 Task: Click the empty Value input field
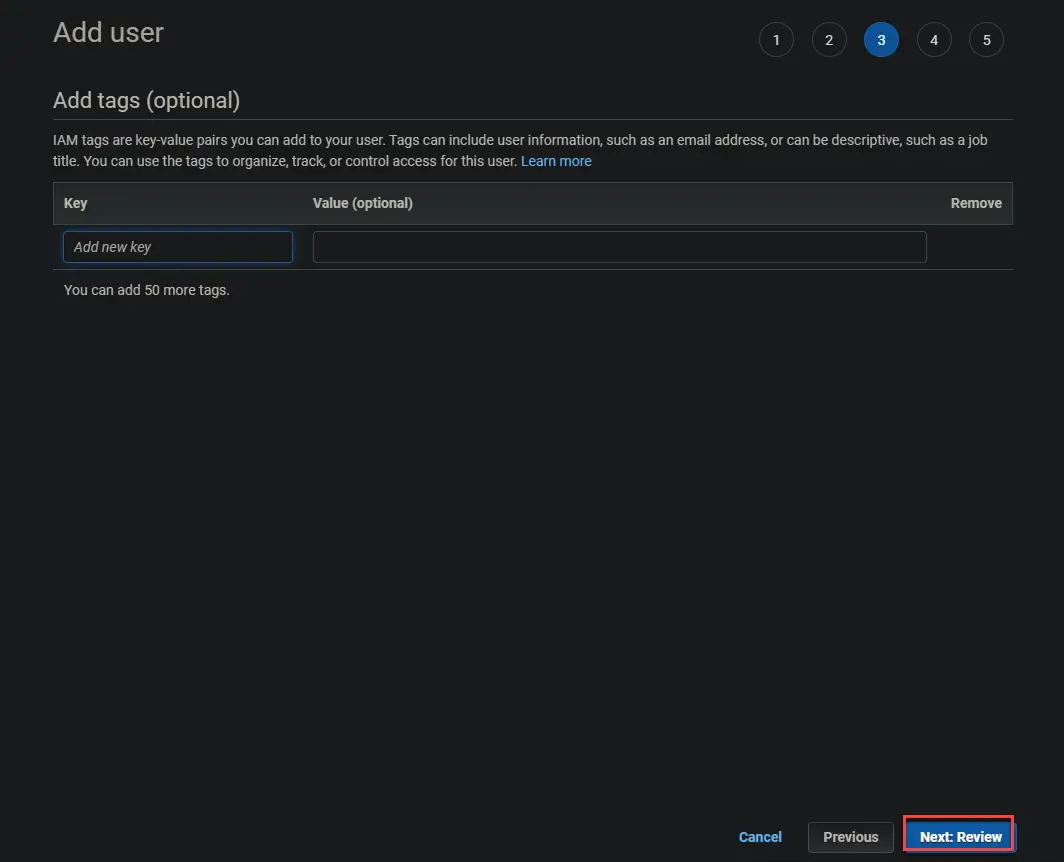click(x=619, y=246)
